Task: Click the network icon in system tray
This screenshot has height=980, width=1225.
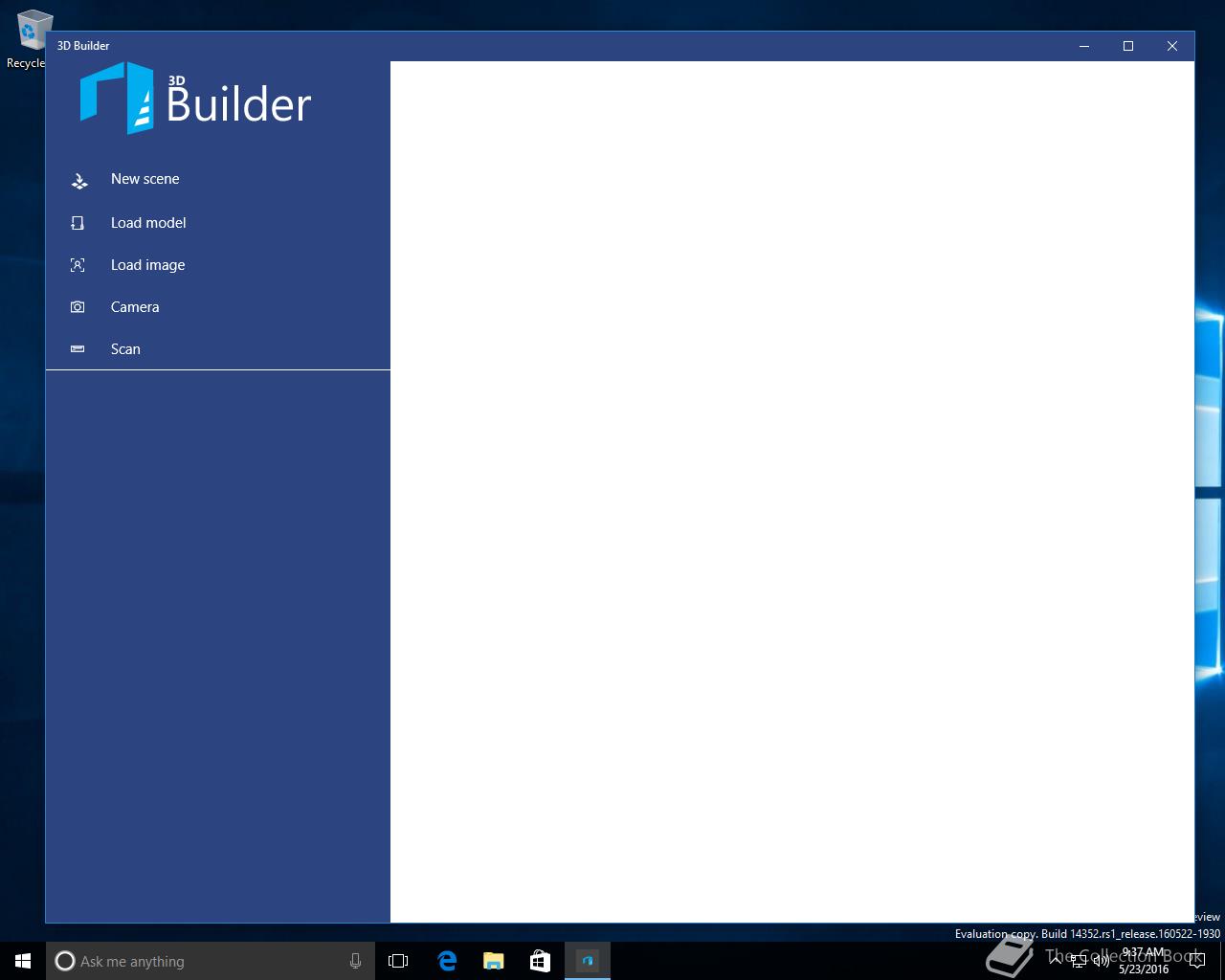Action: pyautogui.click(x=1078, y=961)
